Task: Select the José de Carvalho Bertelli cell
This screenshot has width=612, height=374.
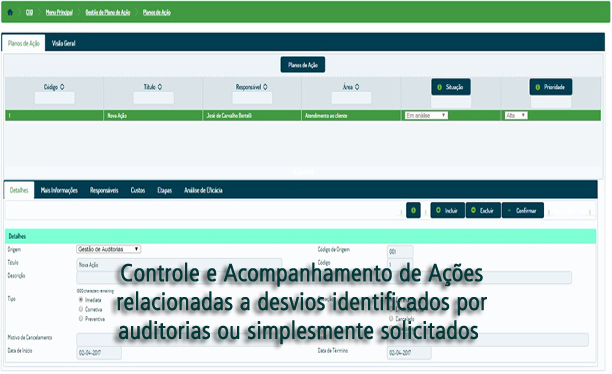Action: (252, 116)
